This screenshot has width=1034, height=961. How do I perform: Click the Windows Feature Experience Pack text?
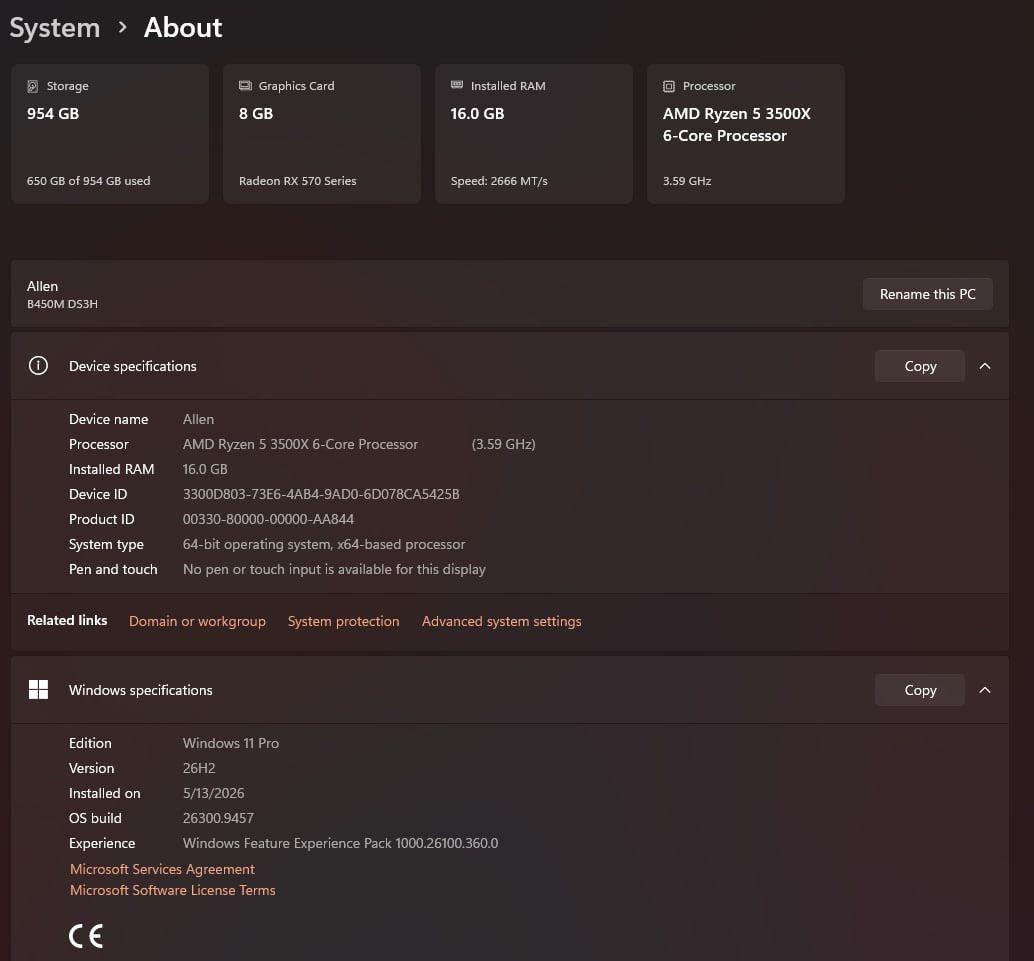click(340, 843)
